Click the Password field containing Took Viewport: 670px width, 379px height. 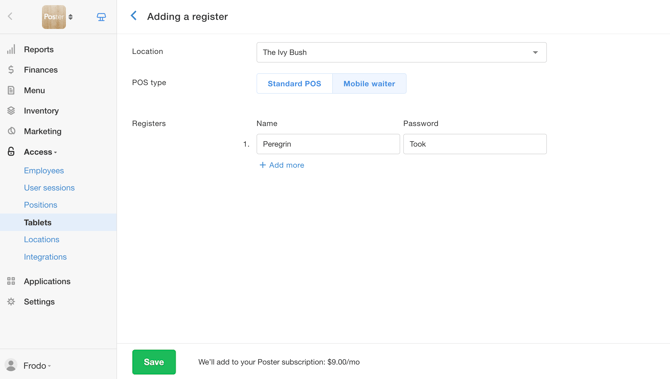tap(475, 144)
